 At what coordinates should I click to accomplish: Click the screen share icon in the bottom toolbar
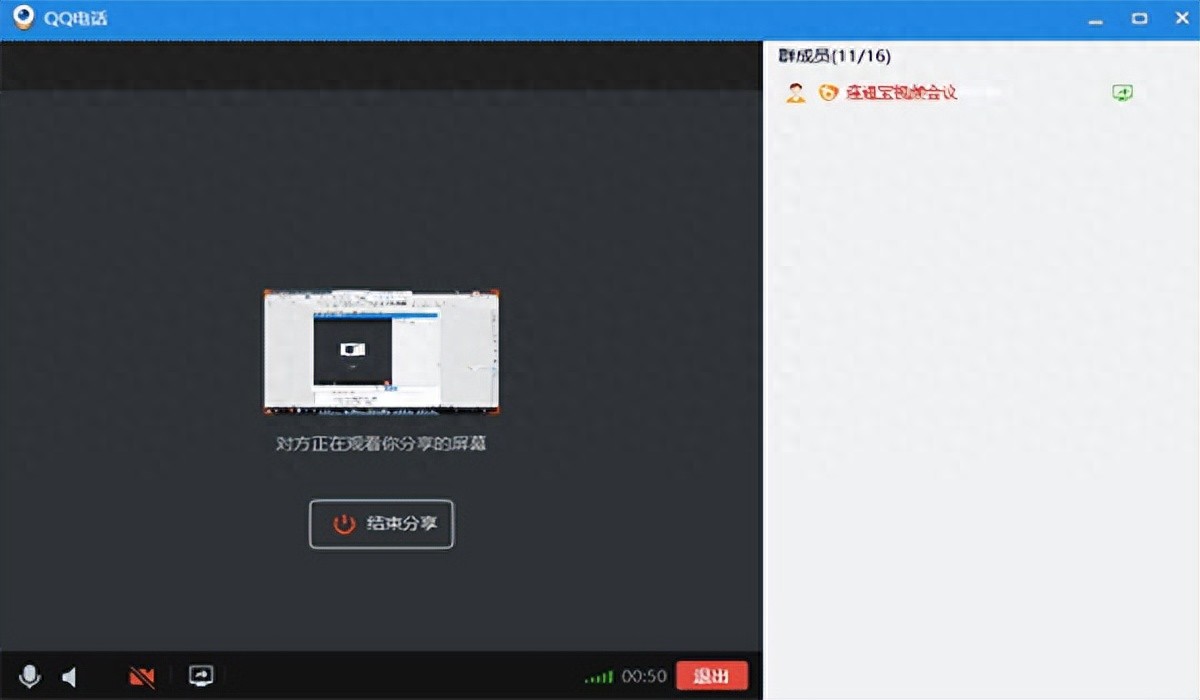[x=202, y=676]
